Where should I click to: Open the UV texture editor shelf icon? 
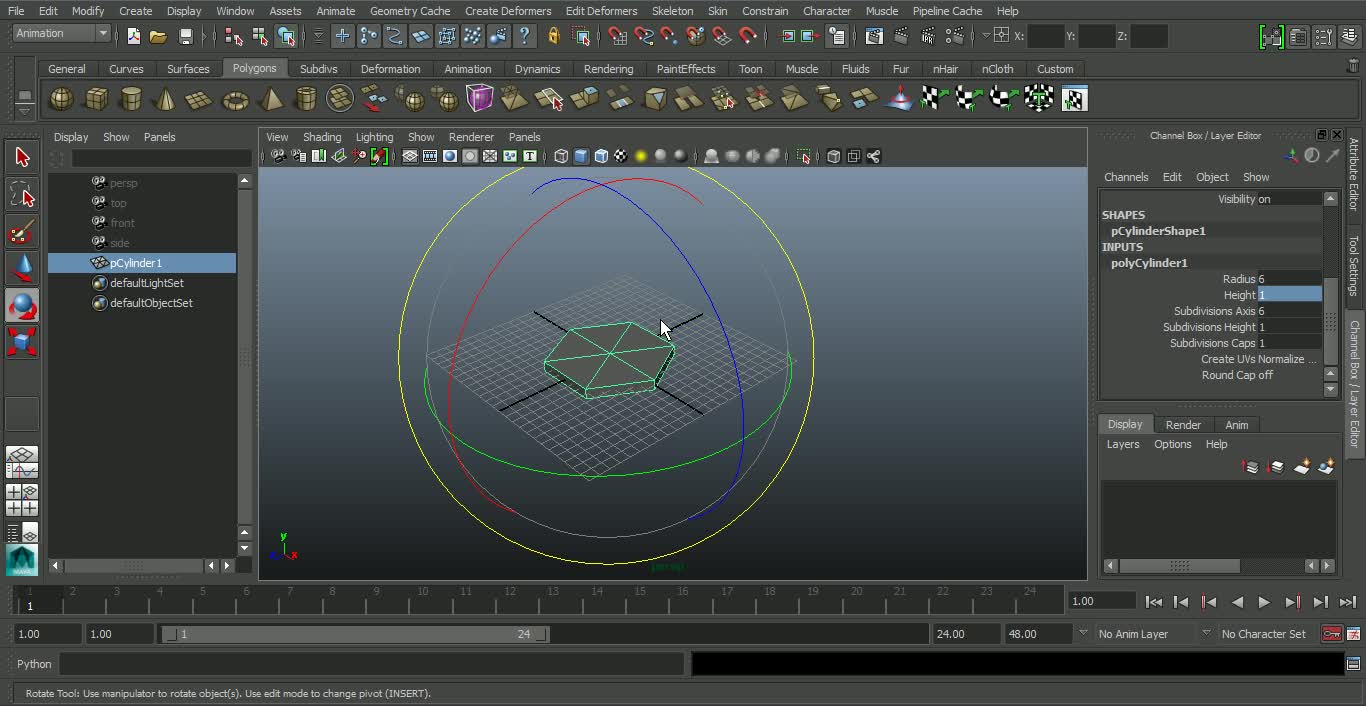(x=1074, y=99)
